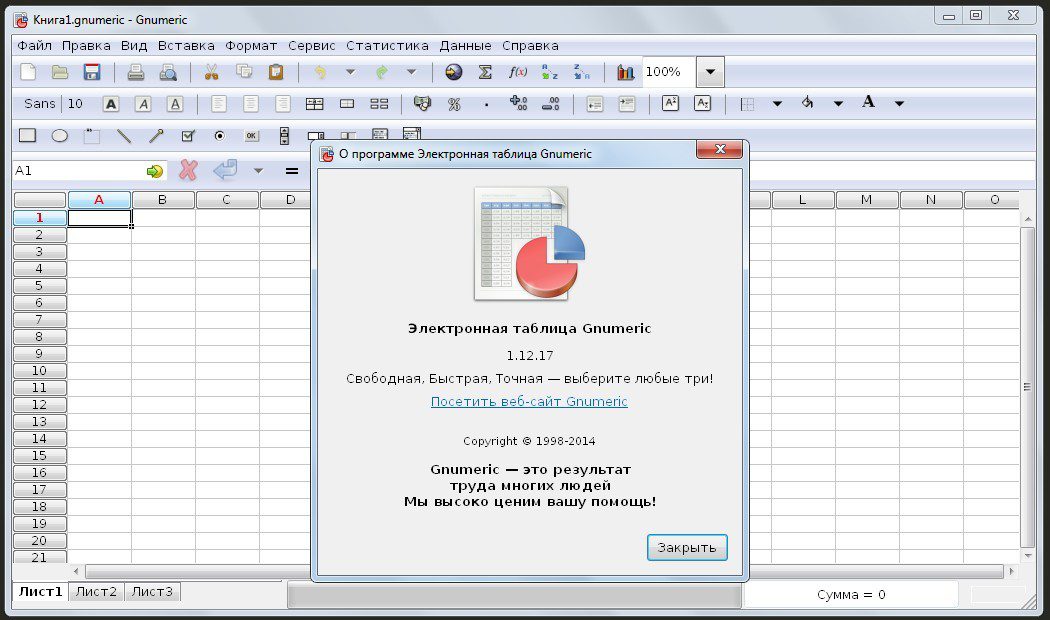Insert an OK button control from the object toolbar
This screenshot has height=620, width=1050.
[252, 136]
